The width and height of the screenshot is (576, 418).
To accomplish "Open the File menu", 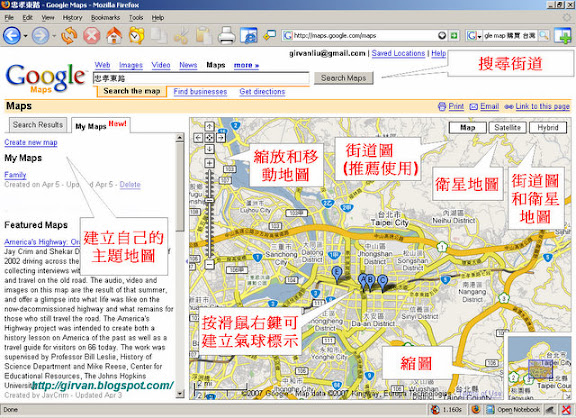I will coord(9,17).
